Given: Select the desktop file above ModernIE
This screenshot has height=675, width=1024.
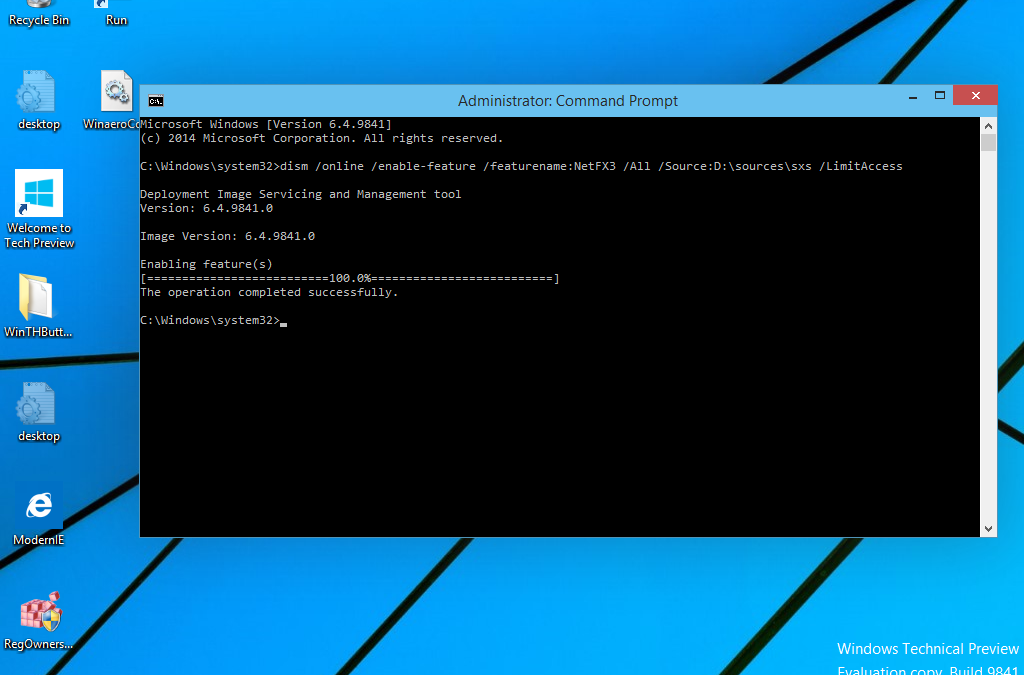Looking at the screenshot, I should [39, 412].
